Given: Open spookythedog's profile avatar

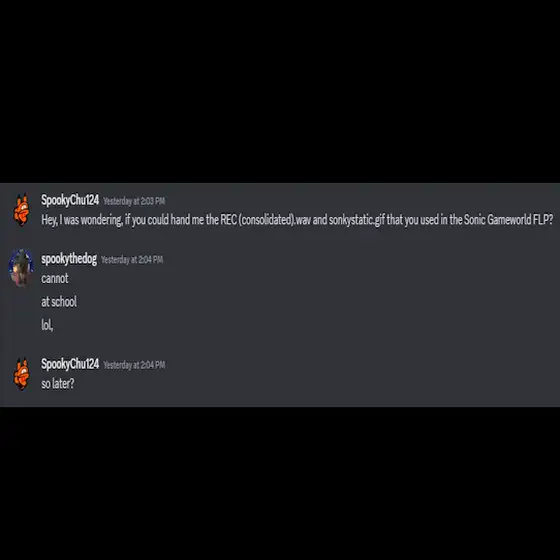Looking at the screenshot, I should pyautogui.click(x=21, y=268).
